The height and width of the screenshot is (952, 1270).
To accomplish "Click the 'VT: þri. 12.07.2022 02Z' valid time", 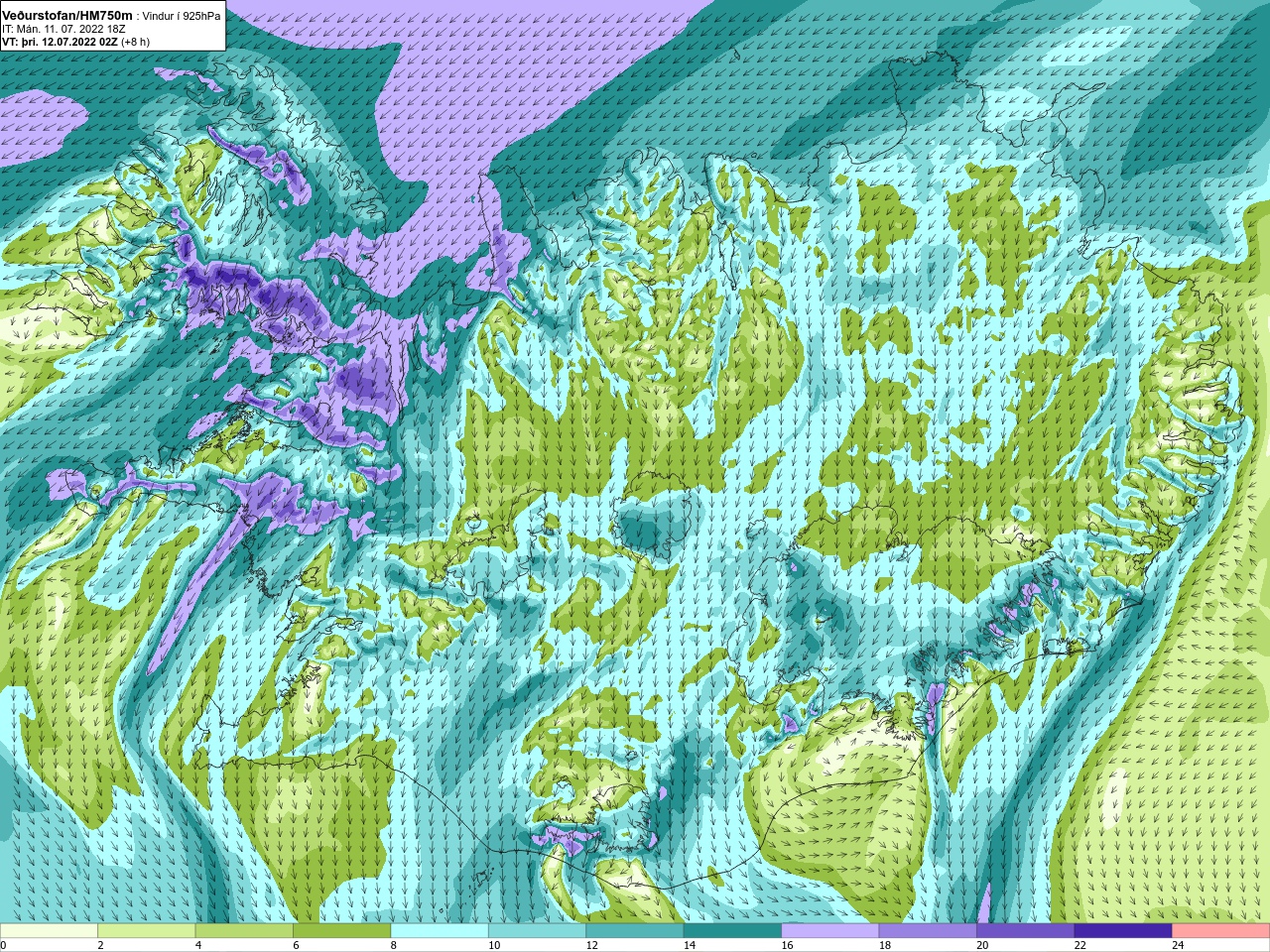I will click(62, 42).
